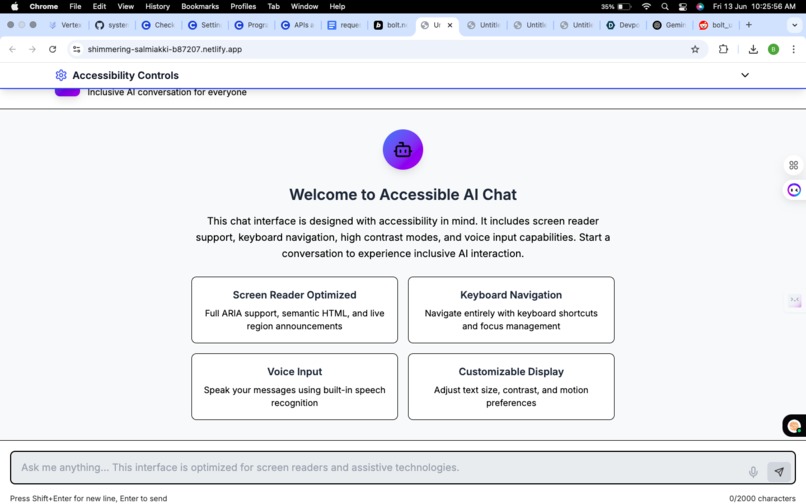Click the Wi-Fi status icon
Image resolution: width=806 pixels, height=504 pixels.
647,6
